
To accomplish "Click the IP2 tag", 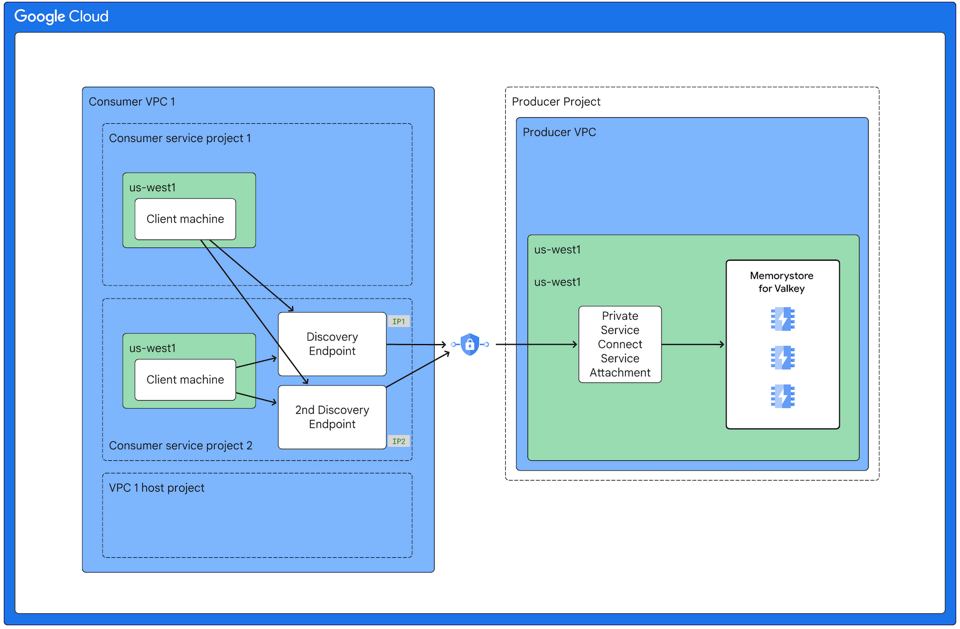I will pyautogui.click(x=399, y=441).
